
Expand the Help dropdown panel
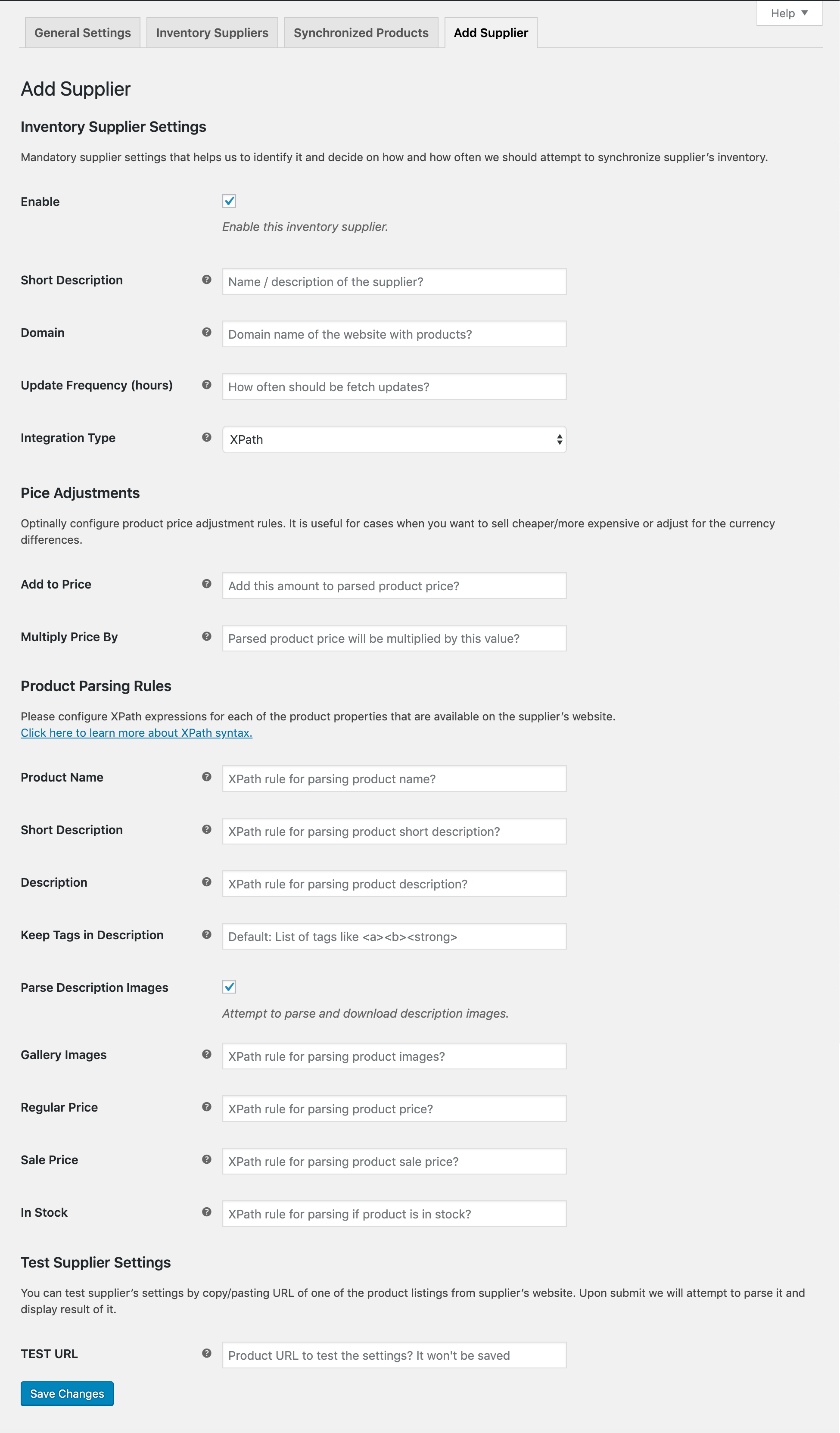click(789, 13)
